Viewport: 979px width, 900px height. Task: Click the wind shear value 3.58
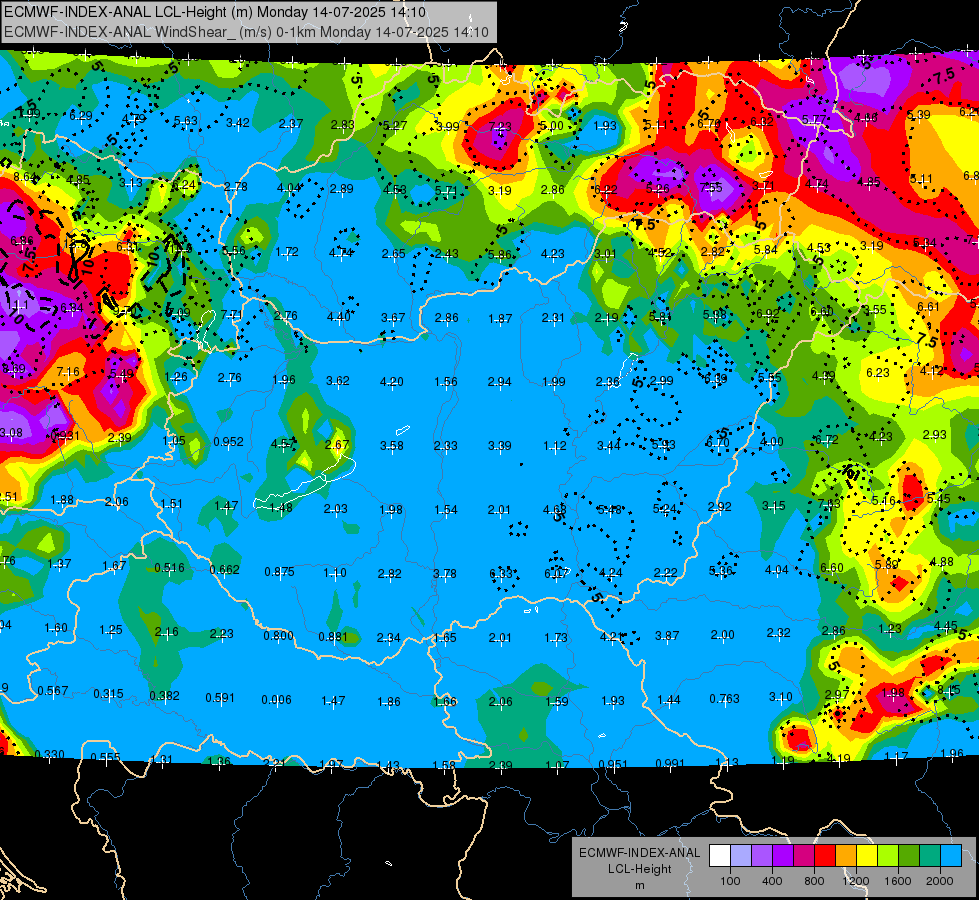click(x=391, y=446)
